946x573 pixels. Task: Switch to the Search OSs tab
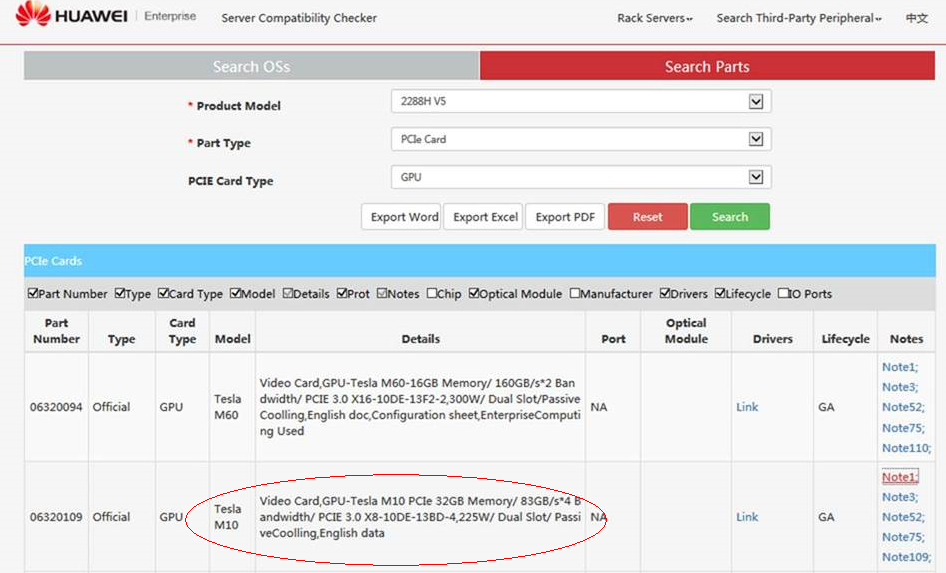[x=251, y=66]
